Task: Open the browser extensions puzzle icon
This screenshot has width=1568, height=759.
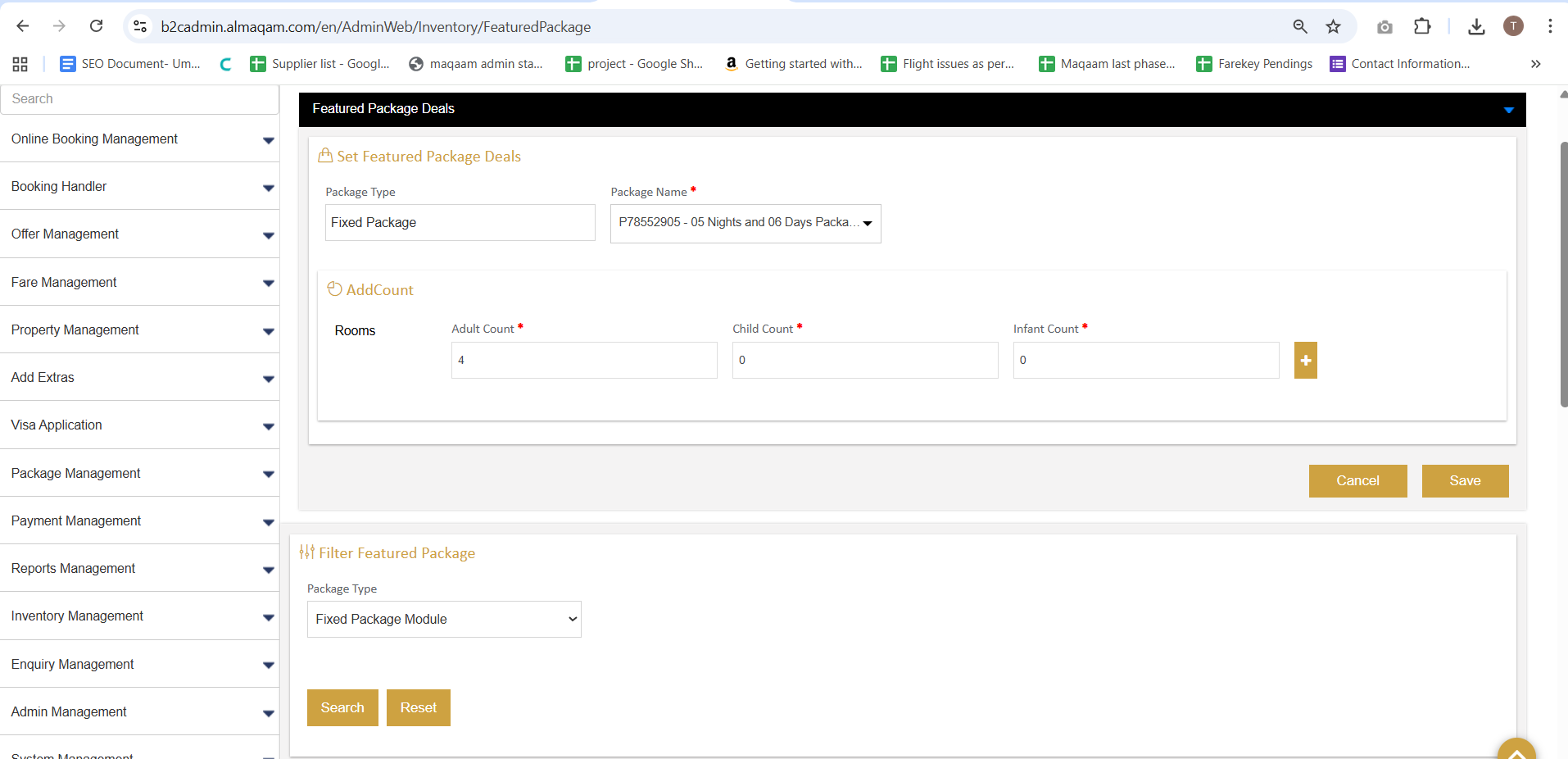Action: 1422,26
